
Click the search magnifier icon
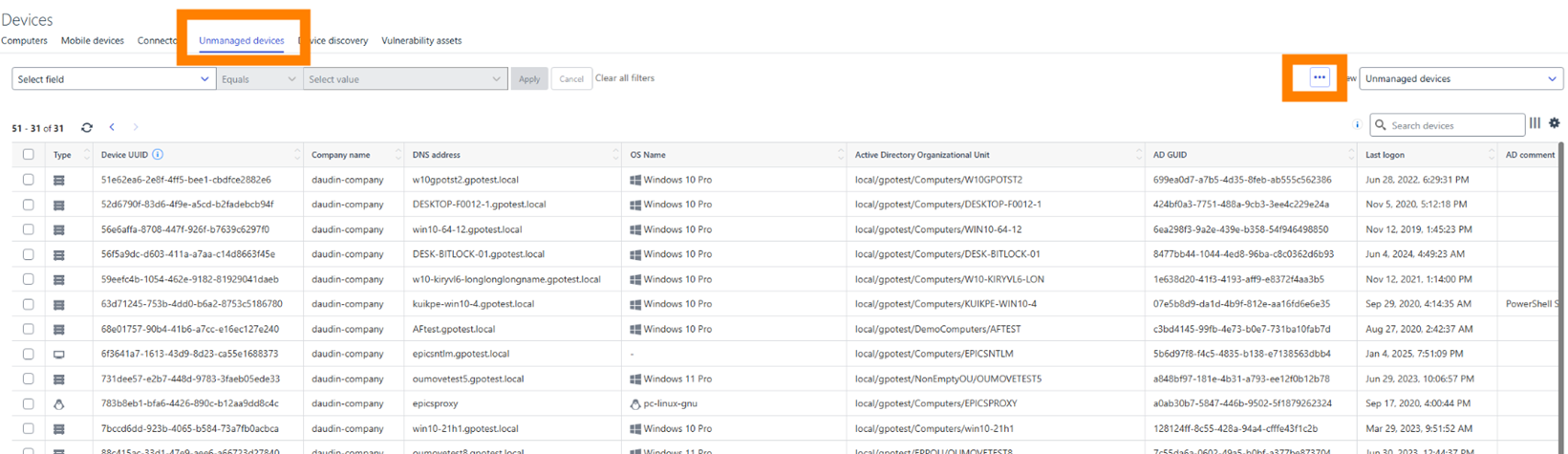(1381, 125)
